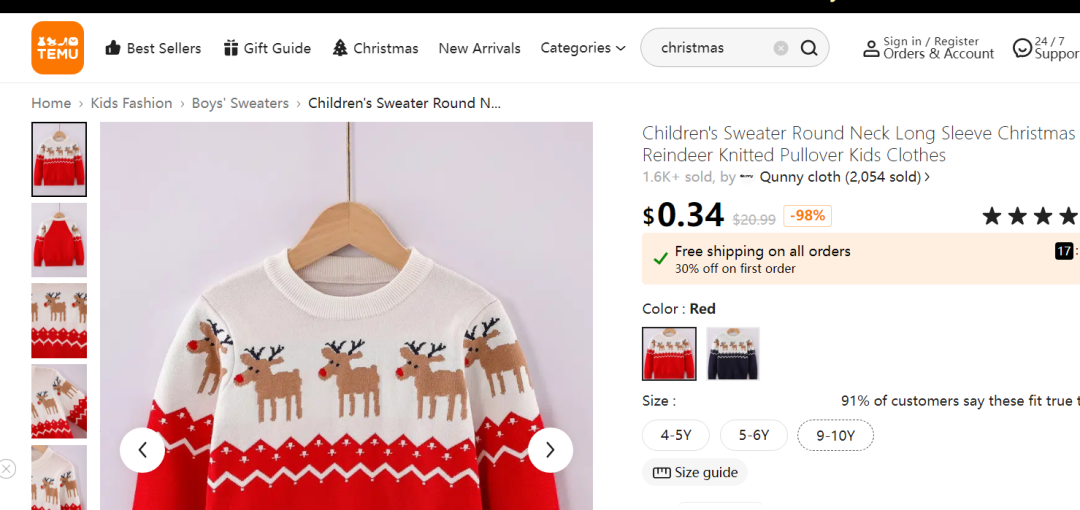Click the search magnifier icon
This screenshot has width=1080, height=510.
pyautogui.click(x=809, y=48)
